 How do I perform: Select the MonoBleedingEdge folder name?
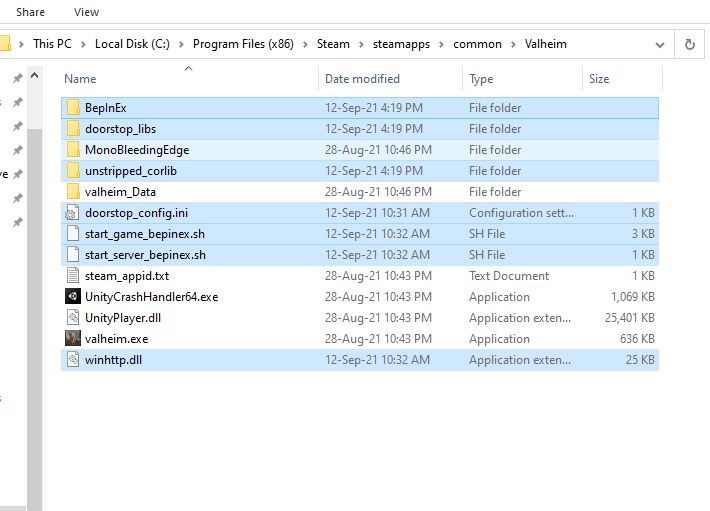point(137,150)
